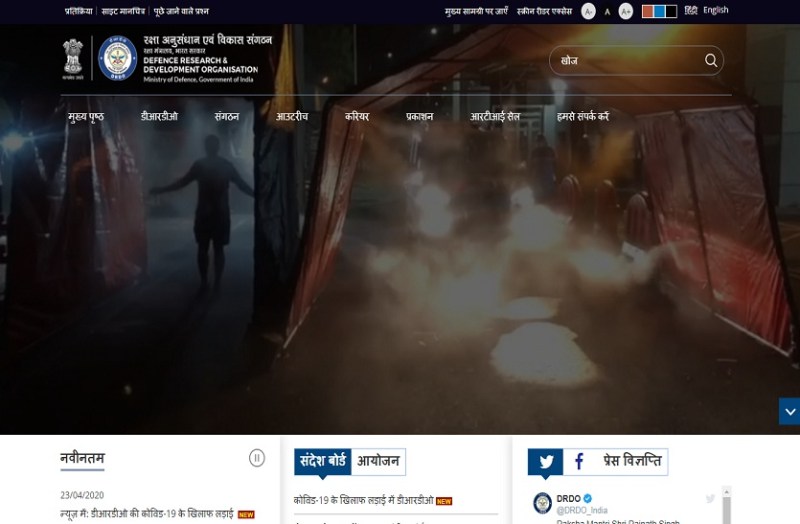The height and width of the screenshot is (524, 800).
Task: Expand the डीआरडीओ navigation menu
Action: pyautogui.click(x=159, y=116)
